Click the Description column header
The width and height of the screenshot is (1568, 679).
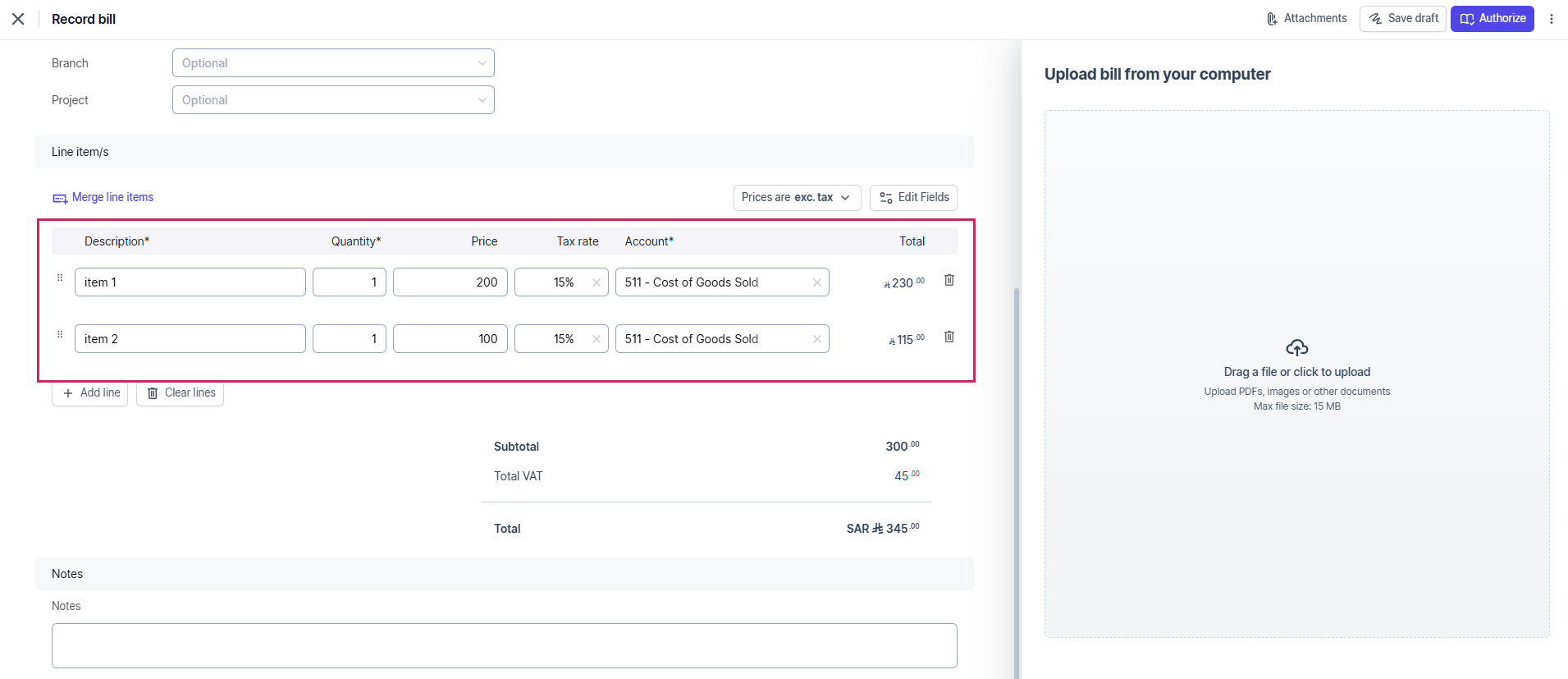coord(117,241)
